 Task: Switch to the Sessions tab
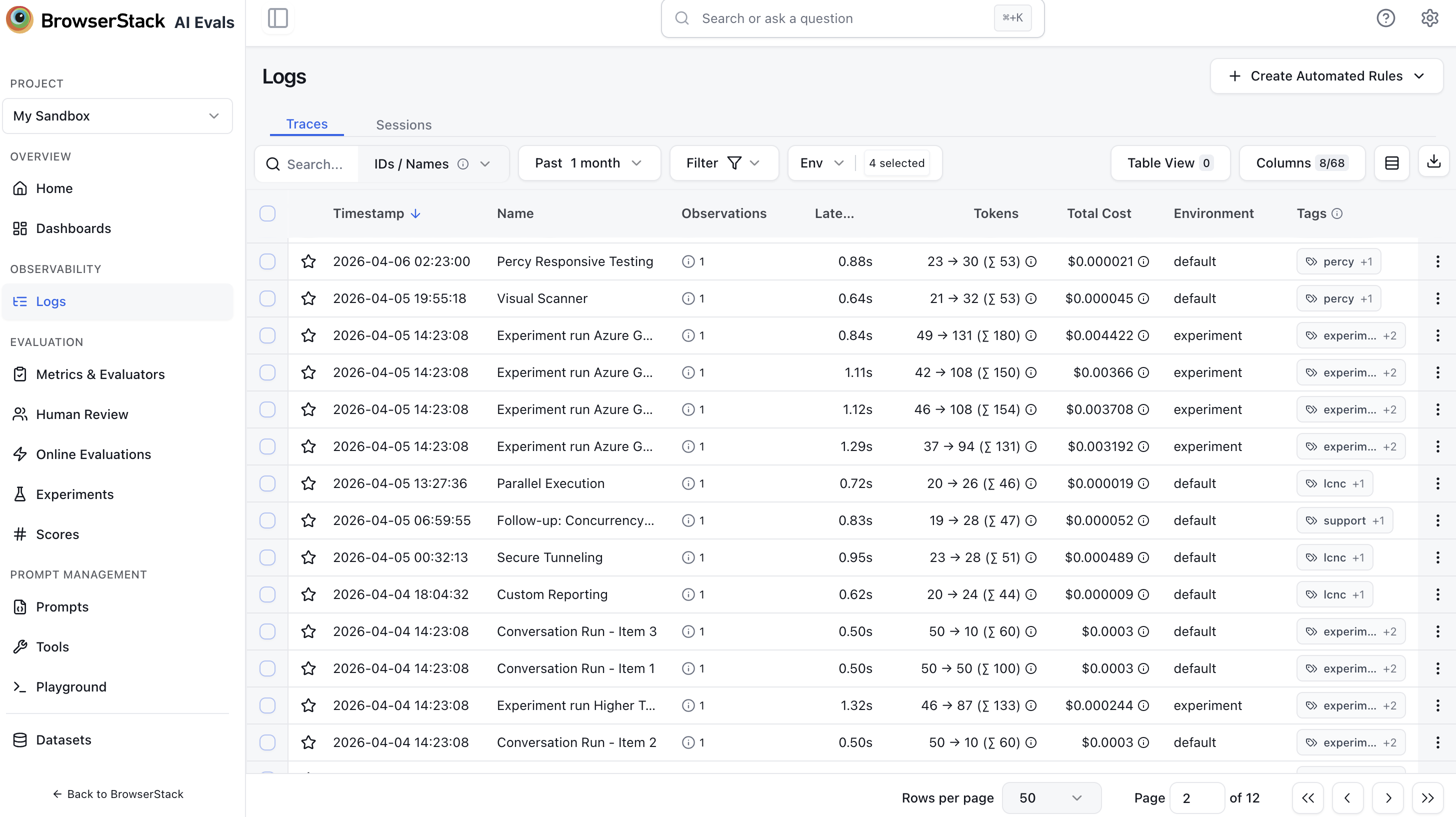click(x=403, y=125)
